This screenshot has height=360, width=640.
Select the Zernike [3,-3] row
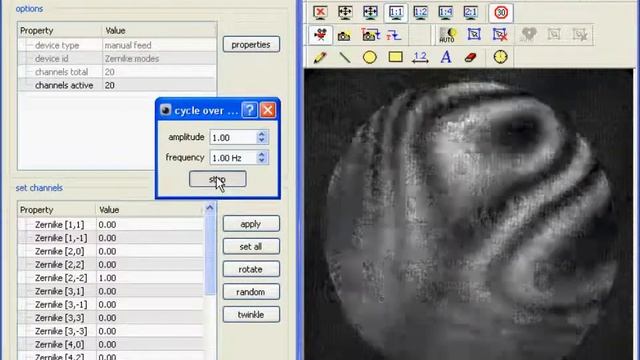(x=111, y=331)
